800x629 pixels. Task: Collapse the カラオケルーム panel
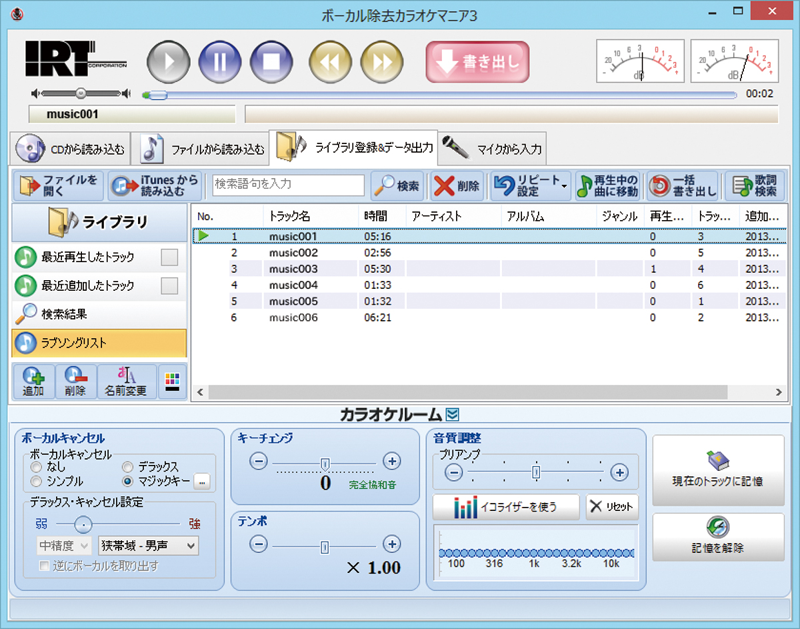[x=452, y=414]
